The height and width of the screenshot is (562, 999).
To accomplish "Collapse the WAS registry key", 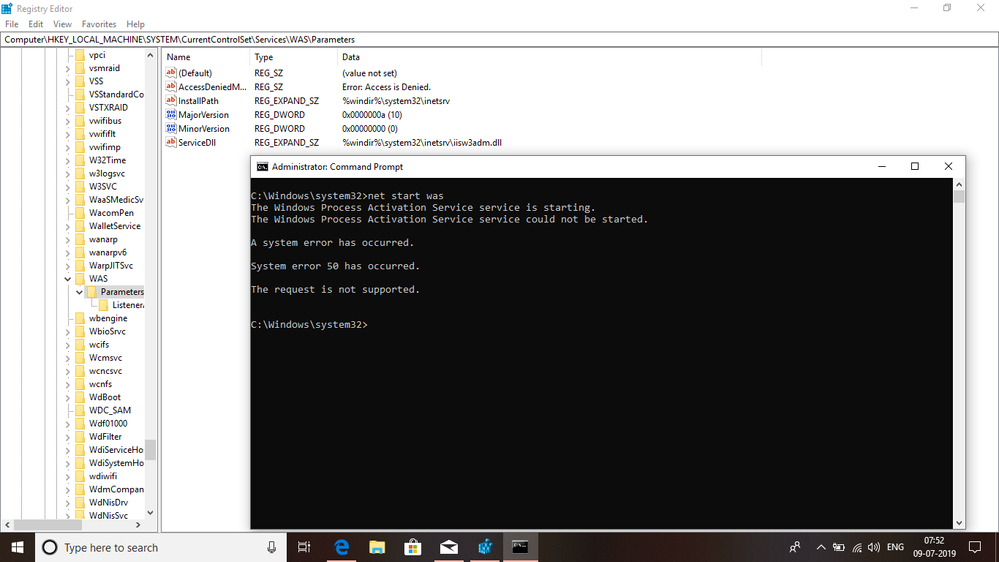I will (68, 279).
